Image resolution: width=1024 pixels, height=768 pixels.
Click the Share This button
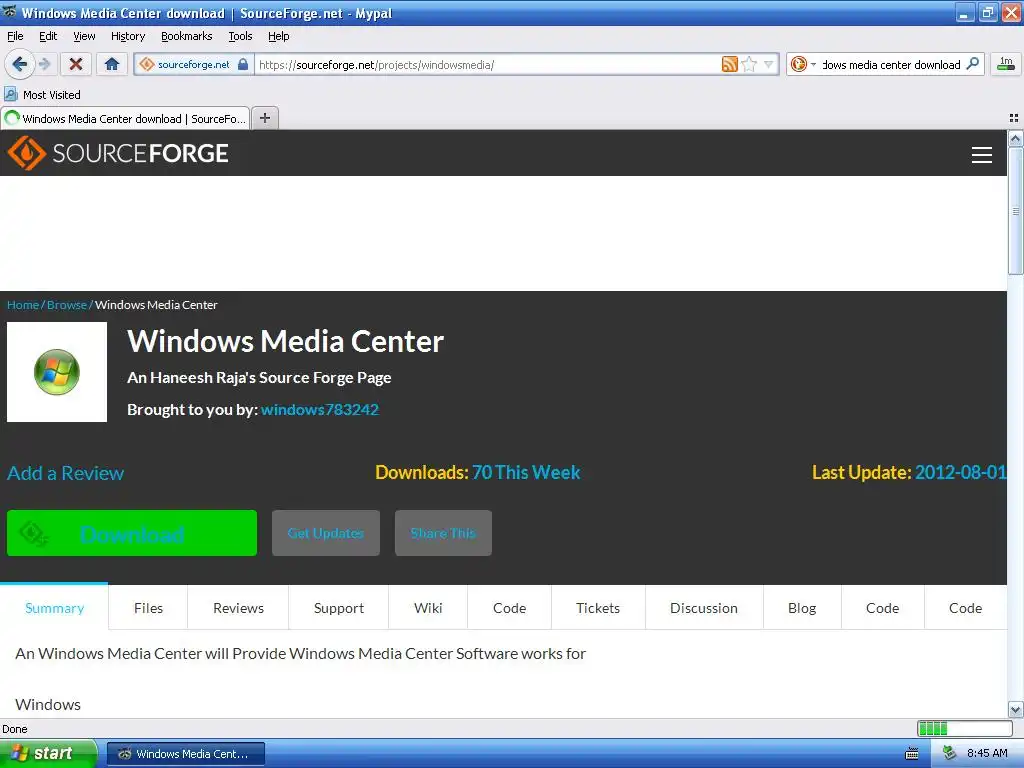coord(443,533)
